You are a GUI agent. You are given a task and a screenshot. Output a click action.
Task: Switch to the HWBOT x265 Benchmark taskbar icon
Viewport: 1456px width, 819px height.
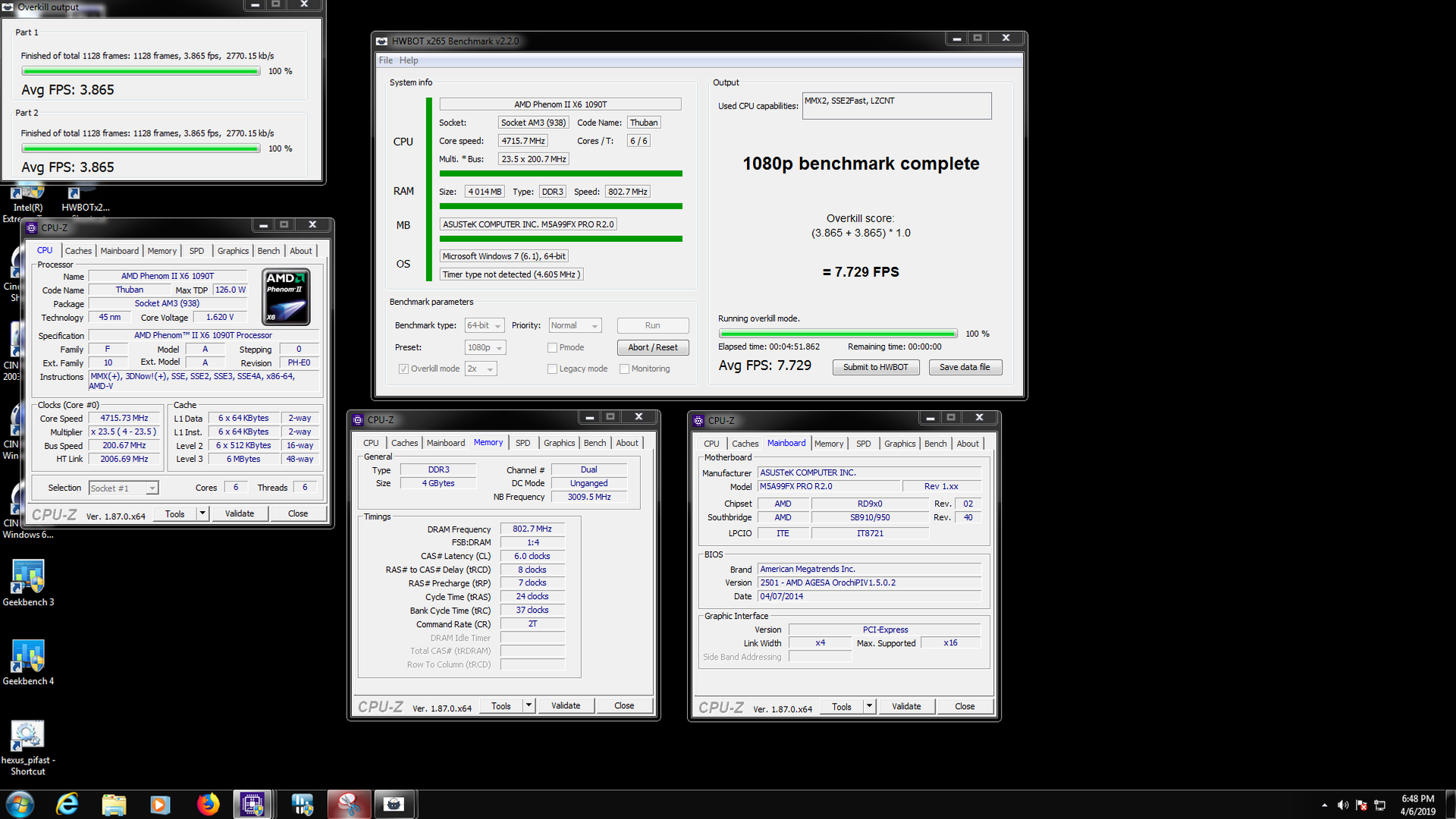pyautogui.click(x=394, y=804)
